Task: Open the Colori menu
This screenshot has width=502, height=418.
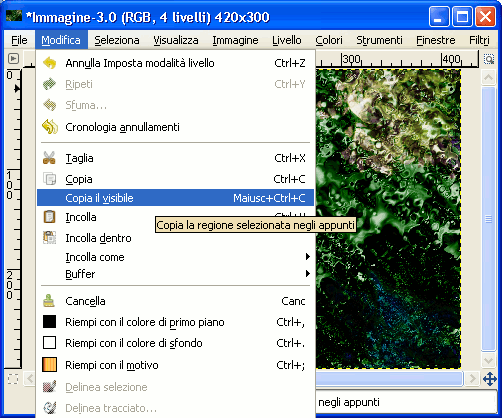Action: click(x=329, y=40)
